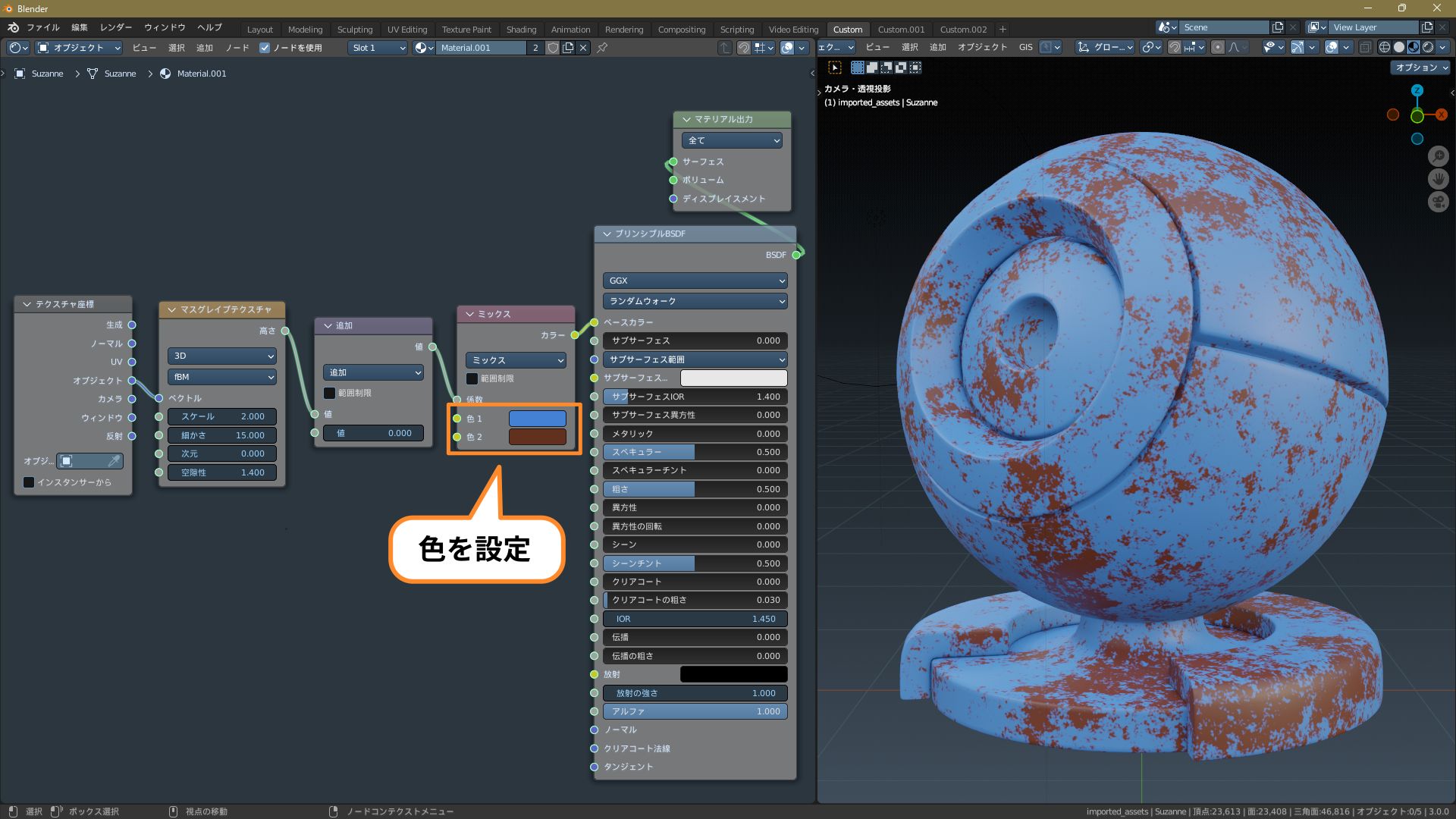This screenshot has height=819, width=1456.
Task: Open the レンダー menu
Action: (x=116, y=28)
